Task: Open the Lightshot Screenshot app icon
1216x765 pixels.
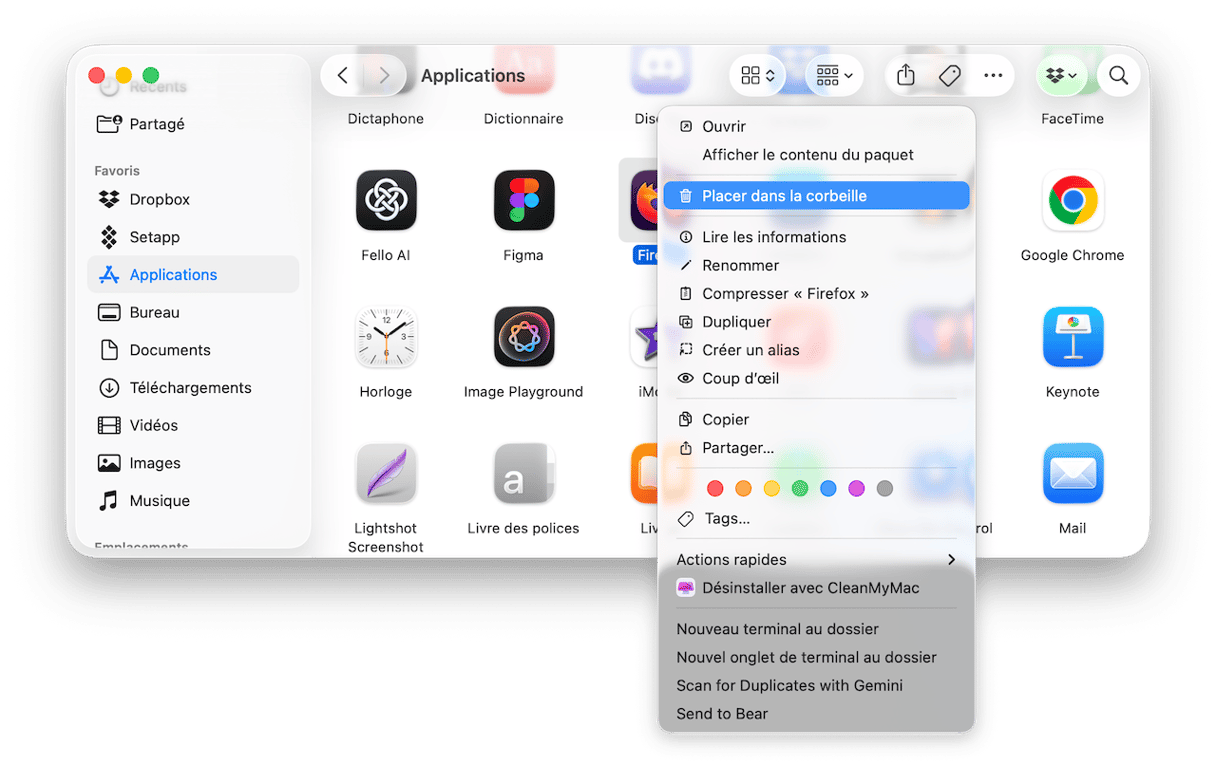Action: click(x=386, y=474)
